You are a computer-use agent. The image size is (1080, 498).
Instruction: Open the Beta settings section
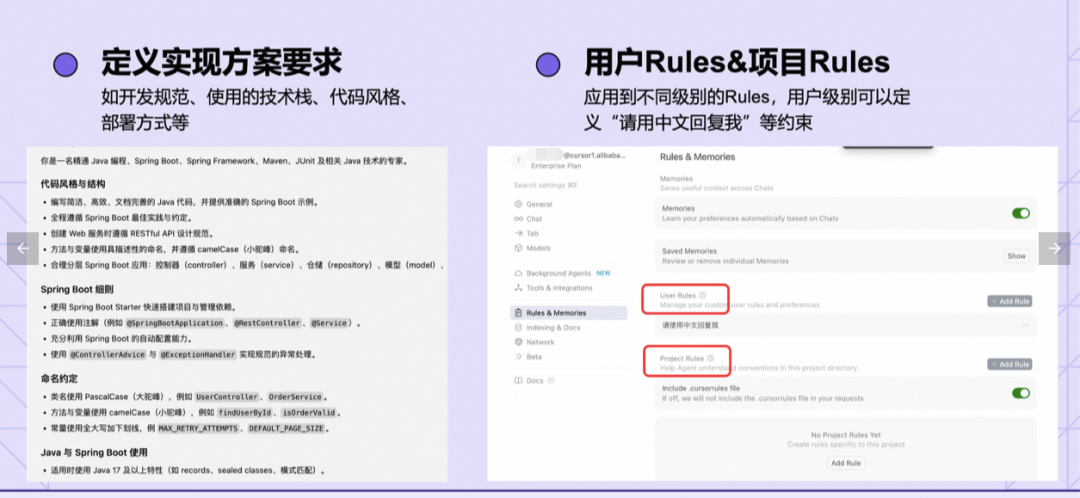(534, 356)
